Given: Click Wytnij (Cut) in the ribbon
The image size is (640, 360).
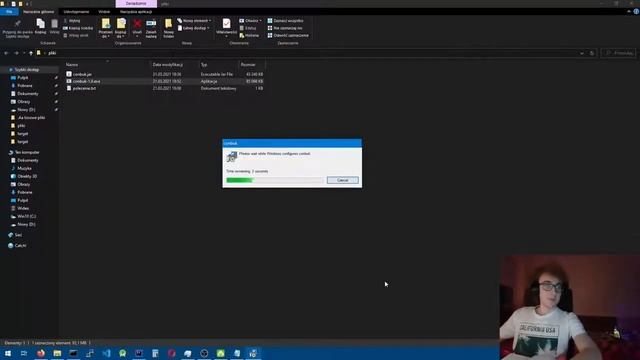Looking at the screenshot, I should pos(72,20).
